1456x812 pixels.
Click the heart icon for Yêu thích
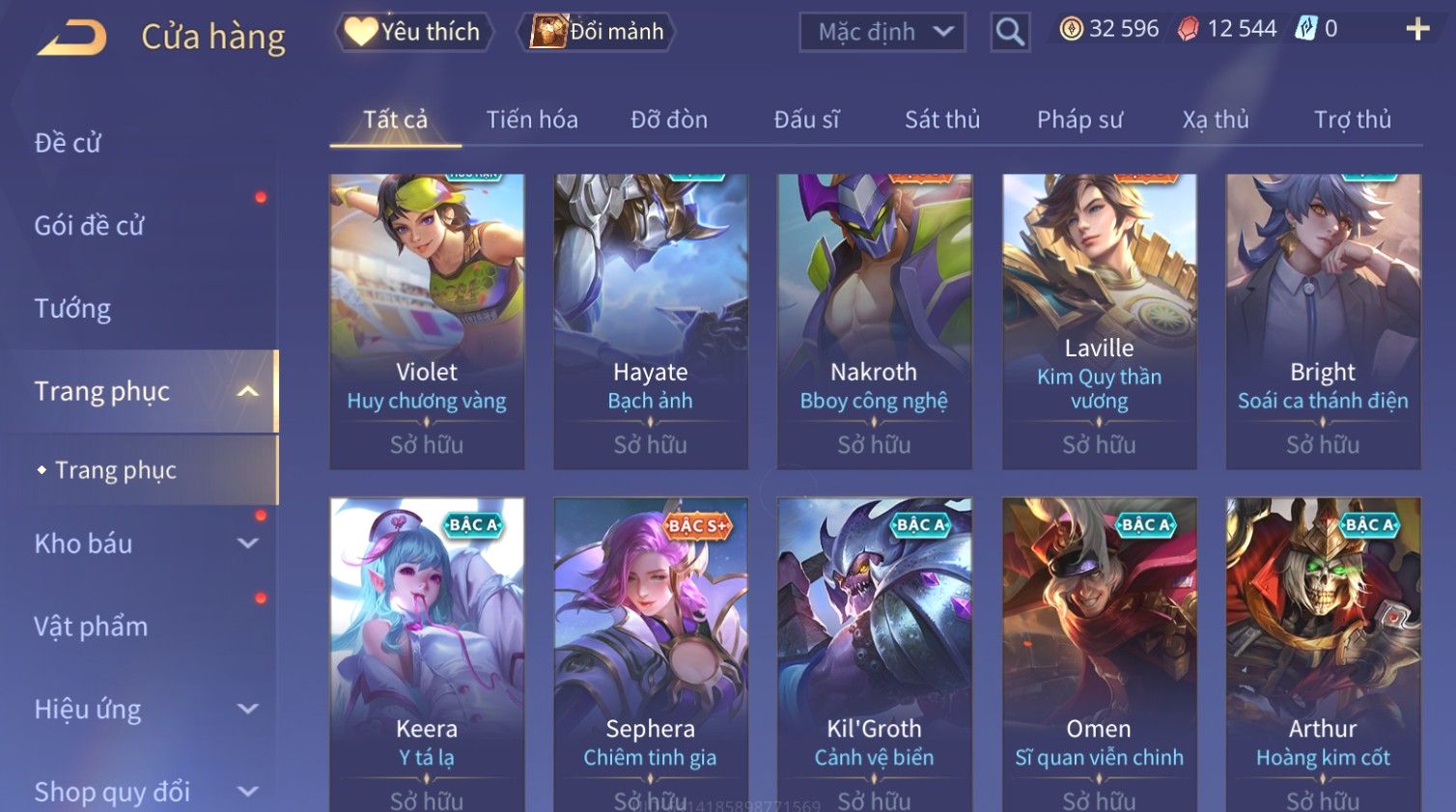pos(360,31)
